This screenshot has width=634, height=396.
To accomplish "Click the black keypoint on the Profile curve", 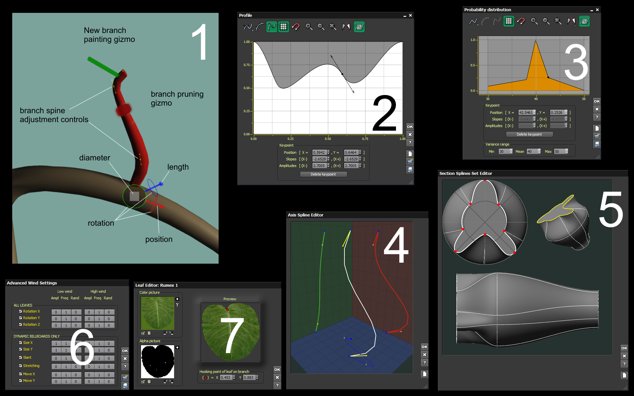I will tap(342, 74).
